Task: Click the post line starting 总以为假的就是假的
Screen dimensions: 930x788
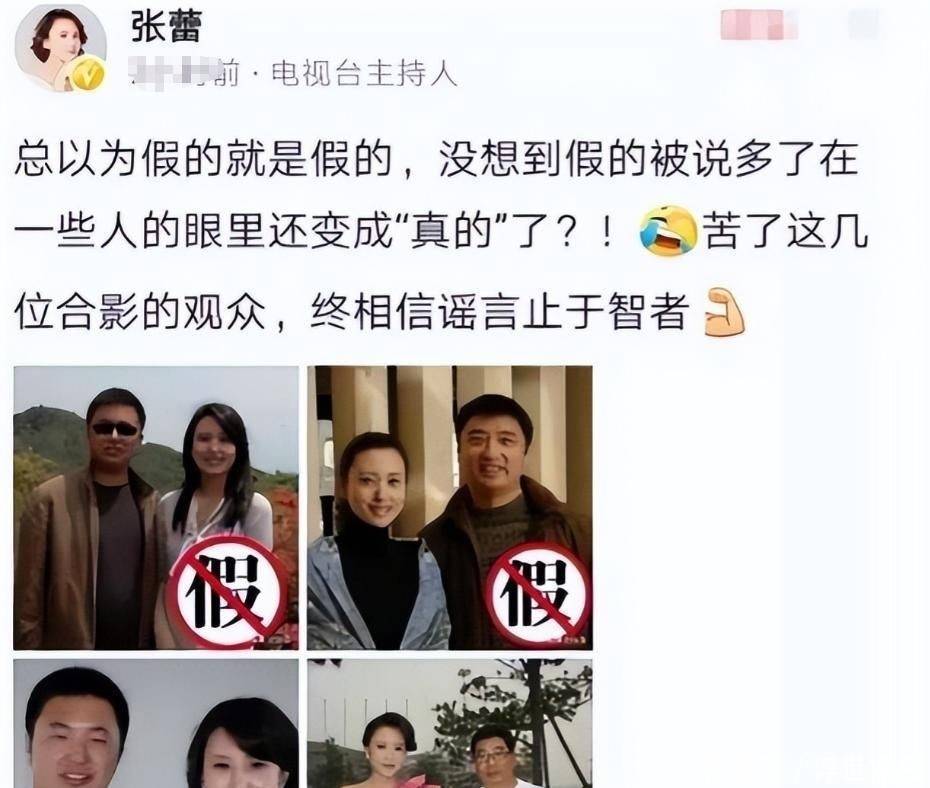Action: click(436, 159)
